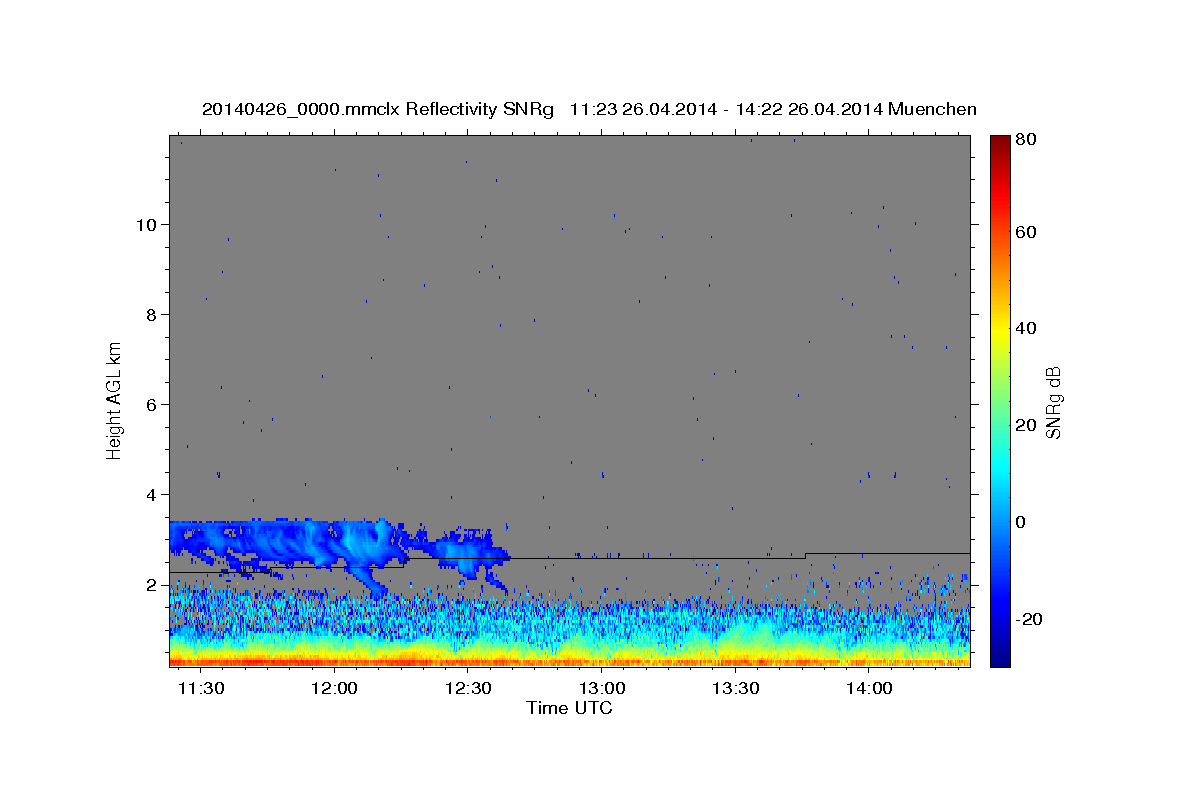This screenshot has height=800, width=1200.
Task: Click the 'Height AGL km' axis label
Action: coord(115,400)
